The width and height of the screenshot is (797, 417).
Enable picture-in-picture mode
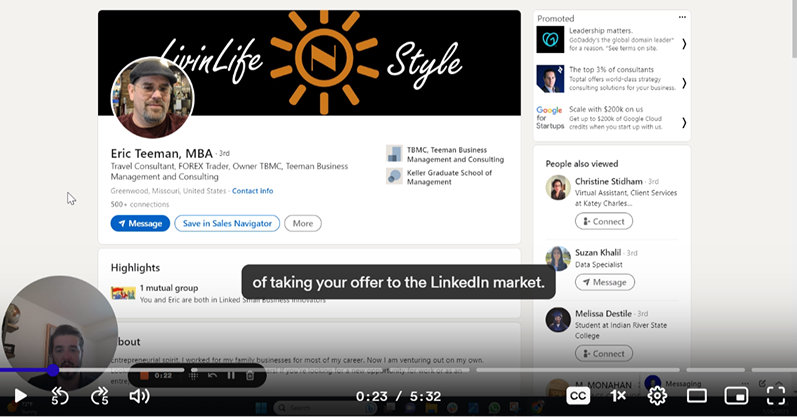(736, 395)
